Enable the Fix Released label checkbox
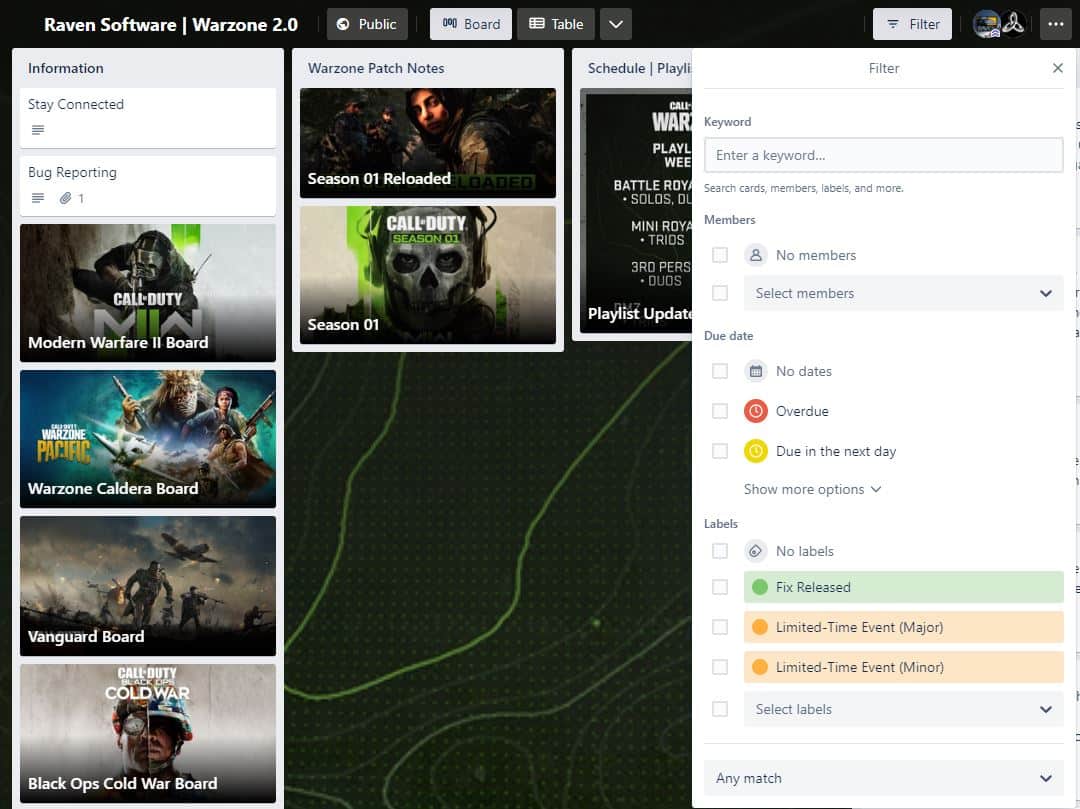The width and height of the screenshot is (1080, 809). point(720,587)
